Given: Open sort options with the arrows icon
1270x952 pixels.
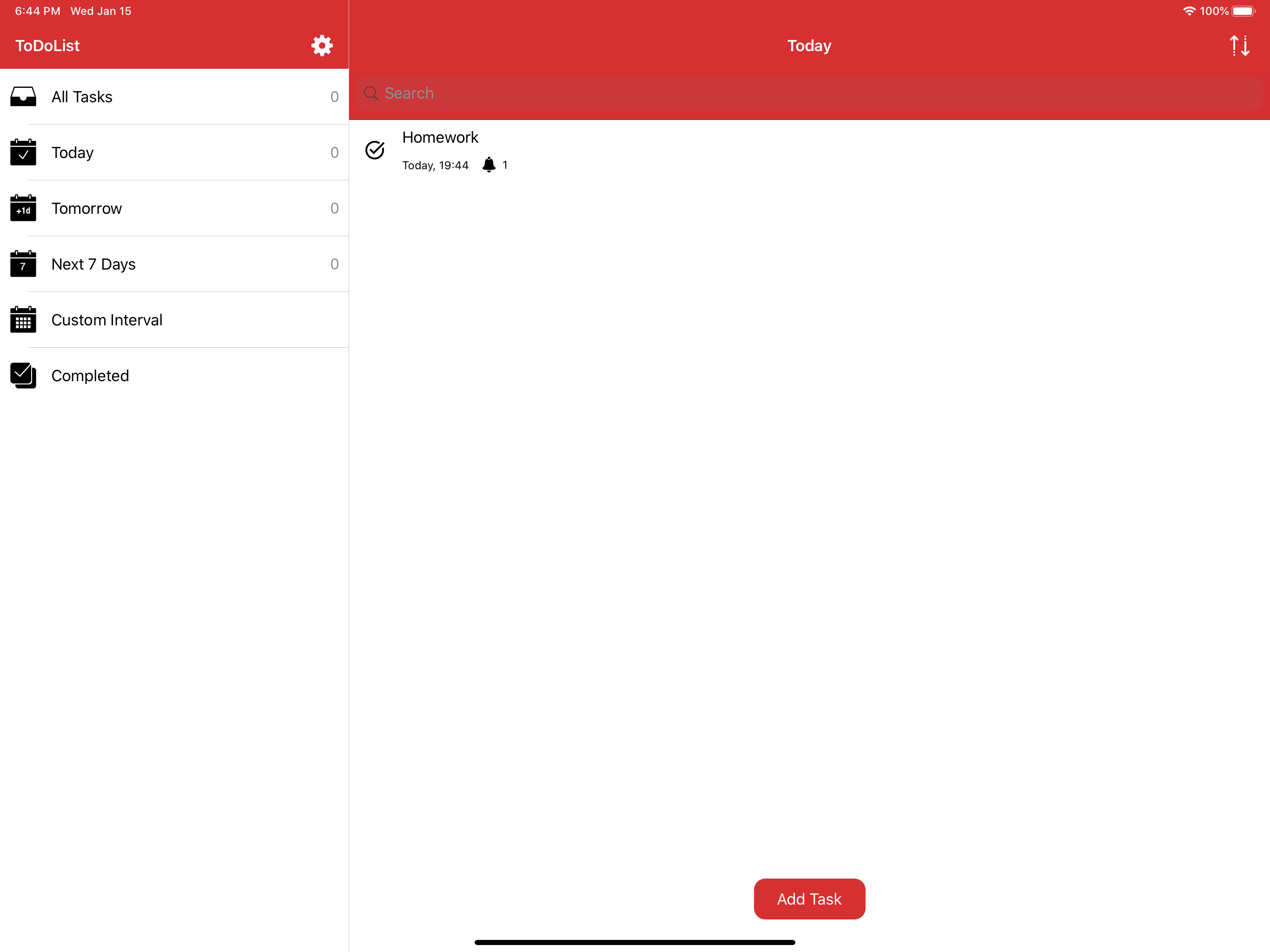Looking at the screenshot, I should (1239, 46).
